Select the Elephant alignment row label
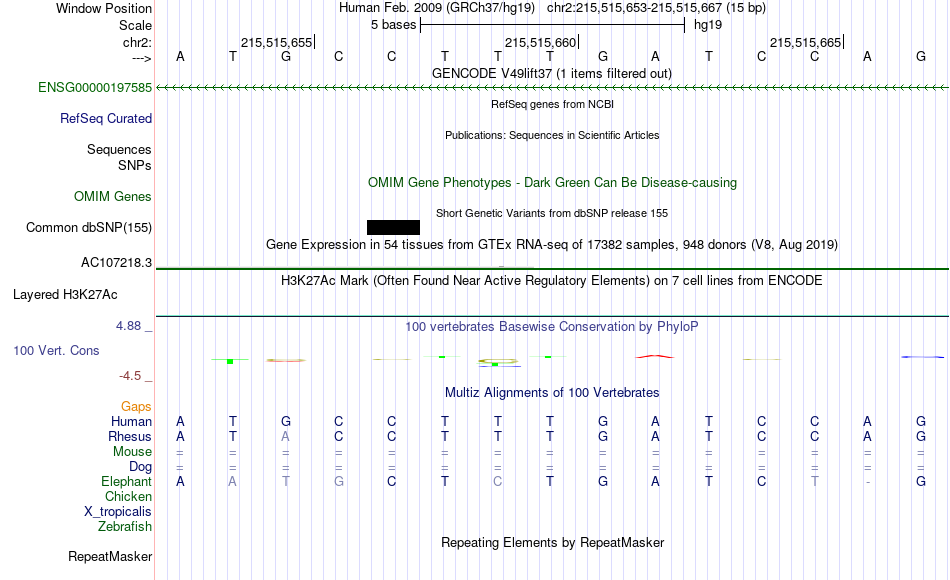The image size is (950, 580). [127, 481]
